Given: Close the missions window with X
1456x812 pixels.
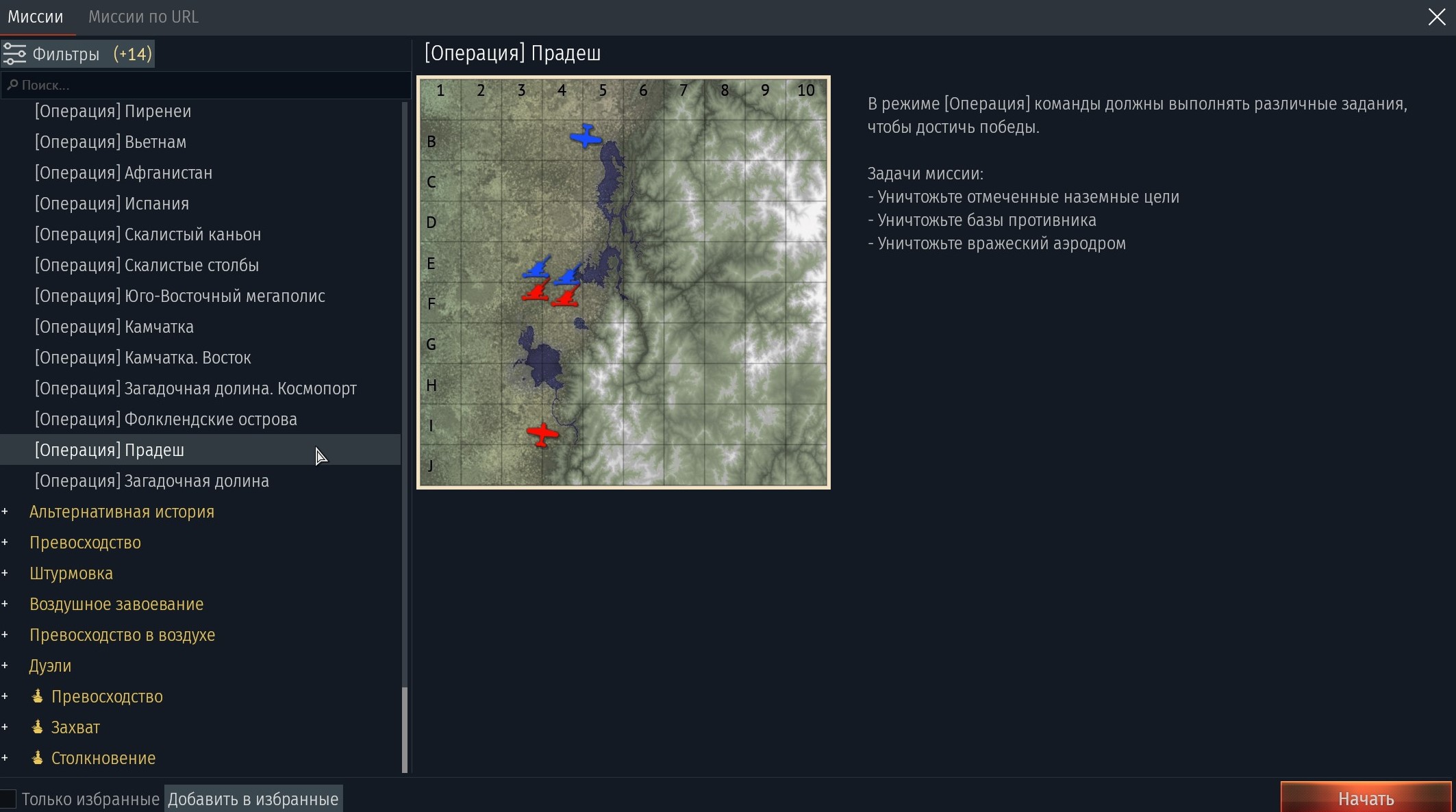Looking at the screenshot, I should (1436, 16).
